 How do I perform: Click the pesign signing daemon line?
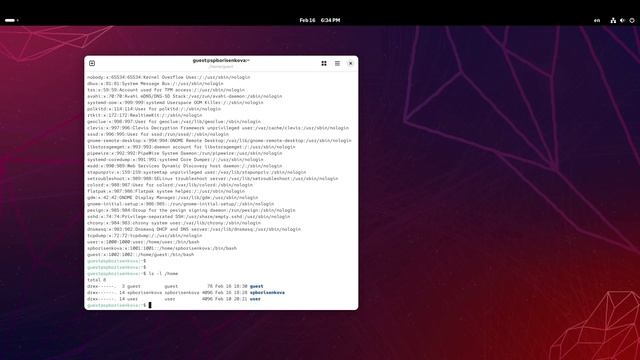click(191, 210)
